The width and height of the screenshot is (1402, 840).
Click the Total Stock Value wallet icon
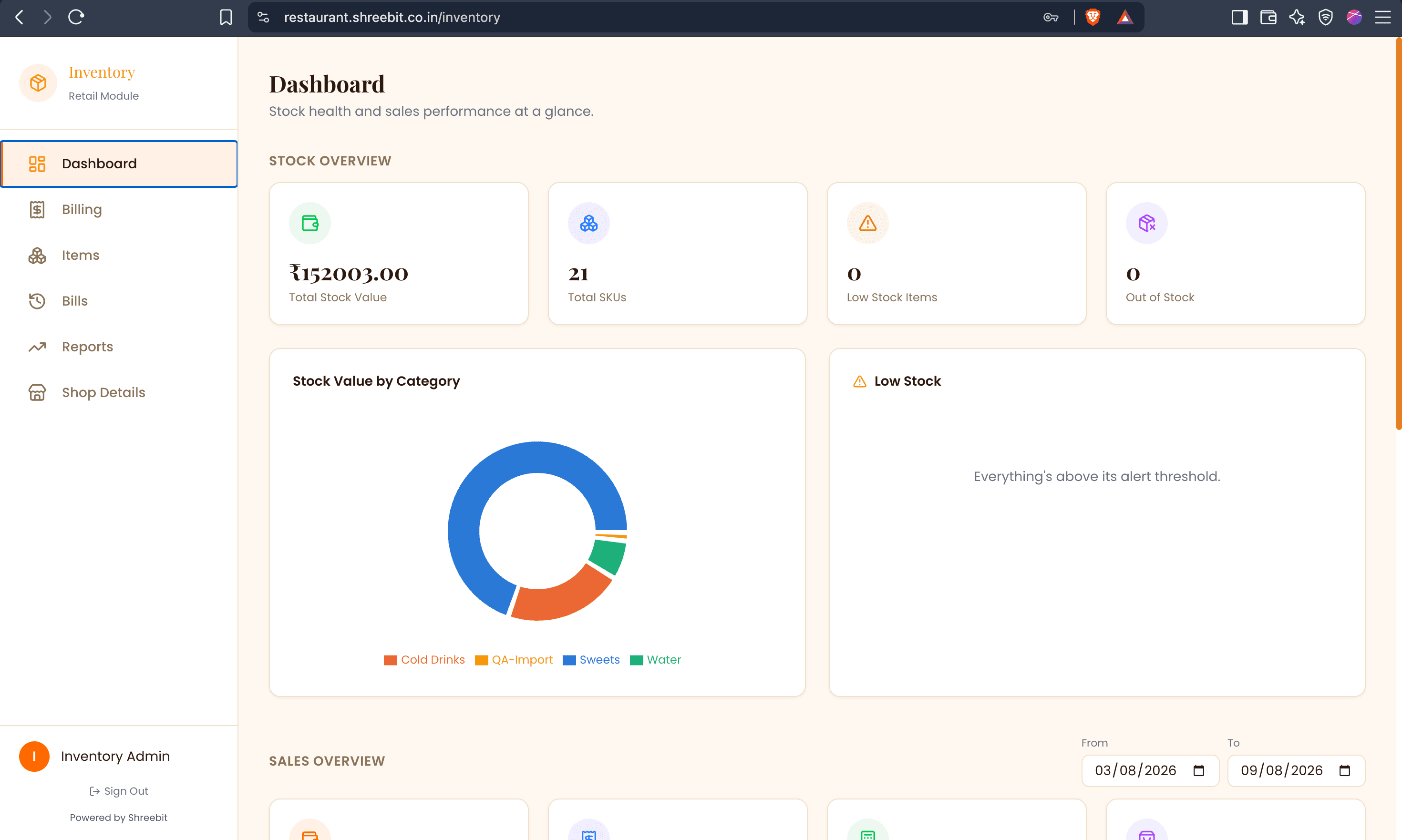pyautogui.click(x=310, y=223)
